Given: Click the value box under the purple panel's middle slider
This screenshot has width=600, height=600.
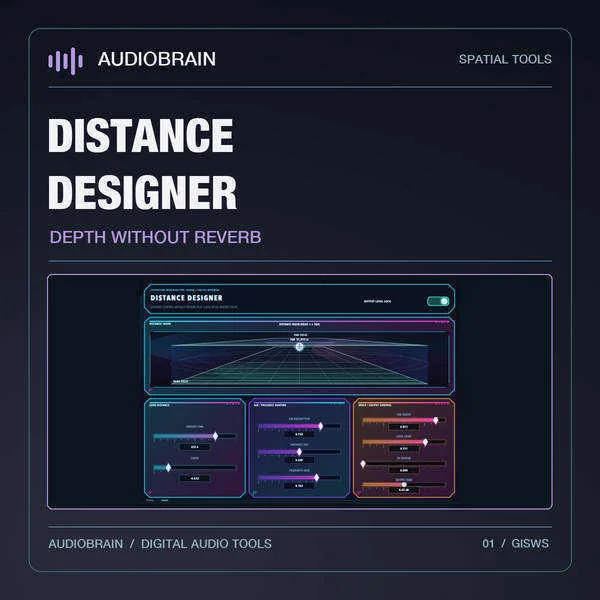Looking at the screenshot, I should pos(299,460).
